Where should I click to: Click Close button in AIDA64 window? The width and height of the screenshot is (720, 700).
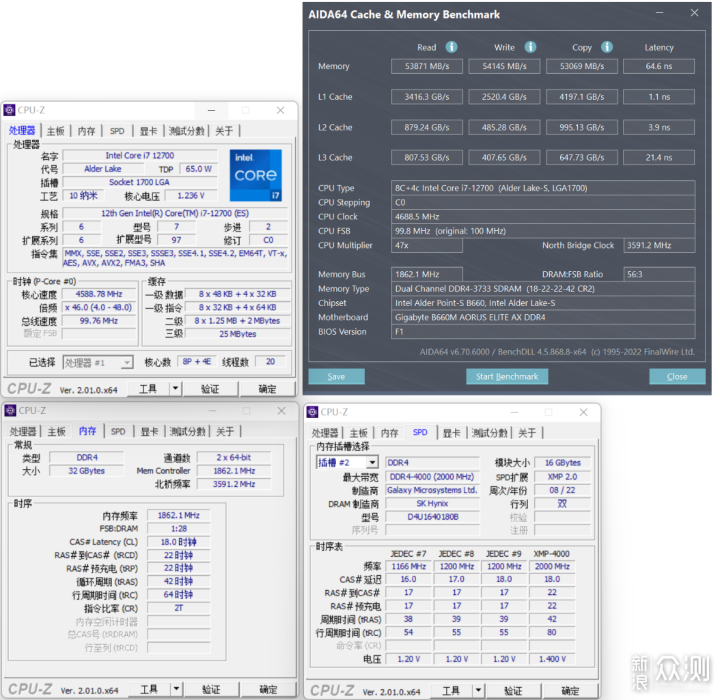[677, 376]
